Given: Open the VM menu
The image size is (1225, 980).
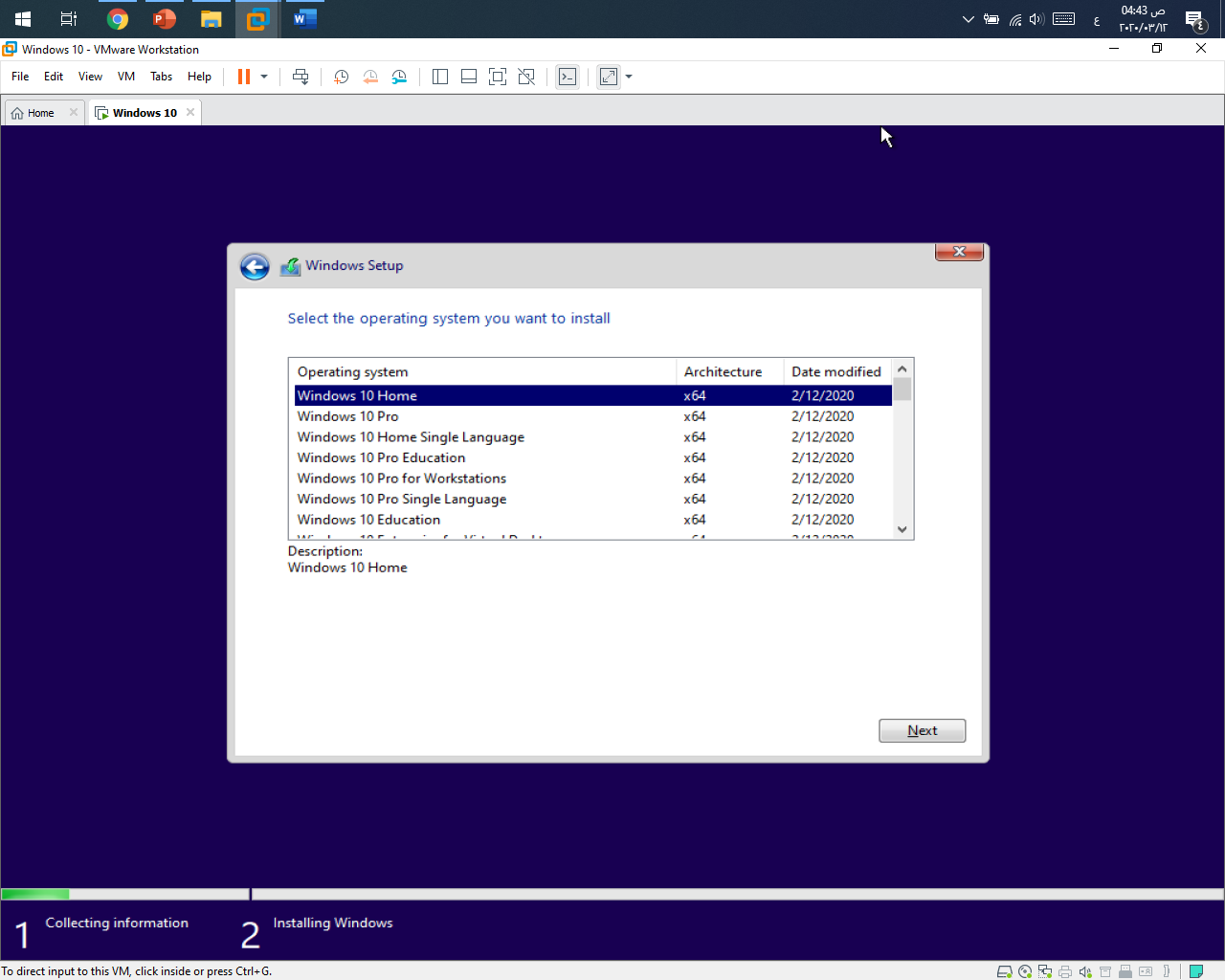Looking at the screenshot, I should (126, 77).
